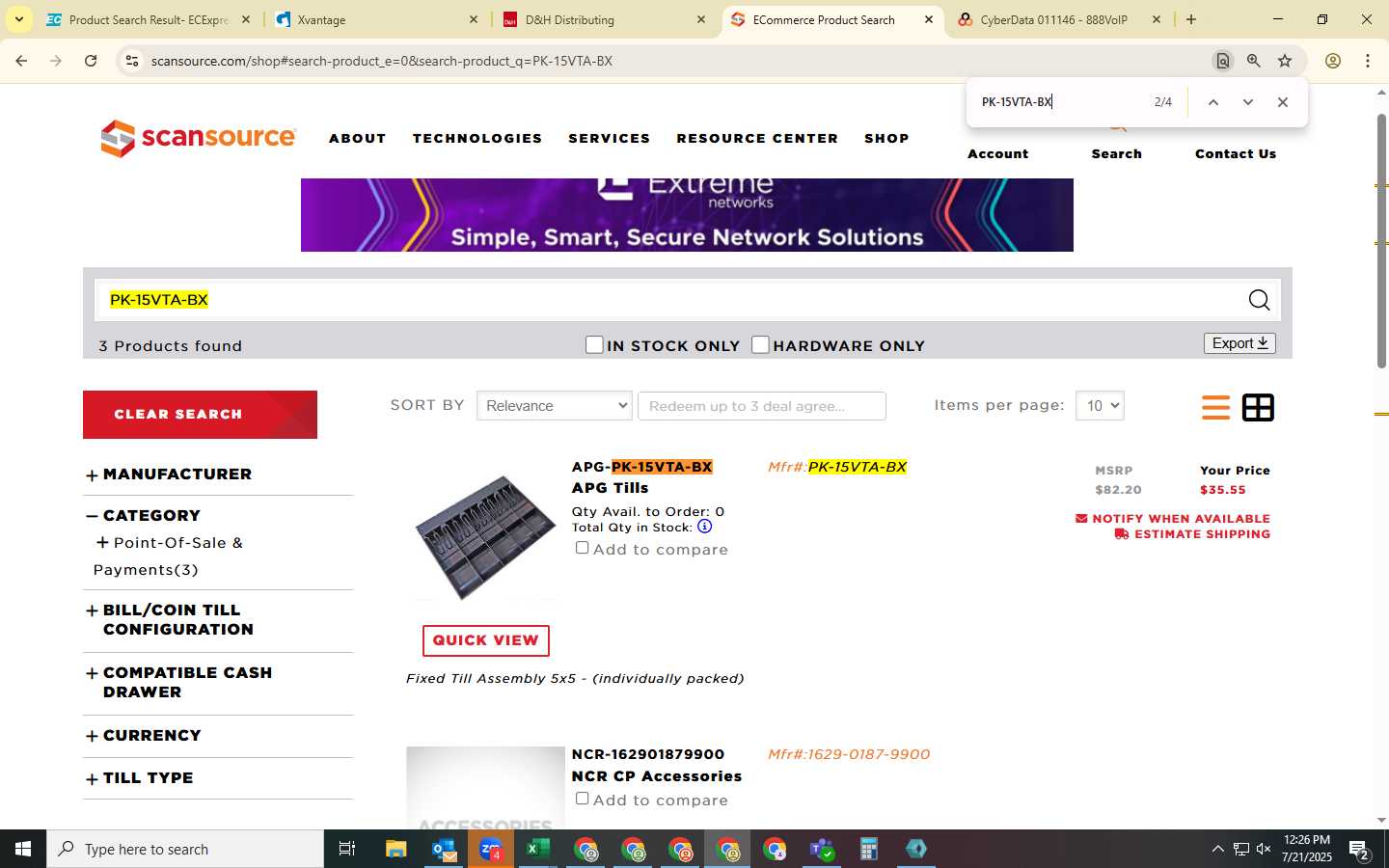Navigate back with browser back arrow

pyautogui.click(x=21, y=61)
